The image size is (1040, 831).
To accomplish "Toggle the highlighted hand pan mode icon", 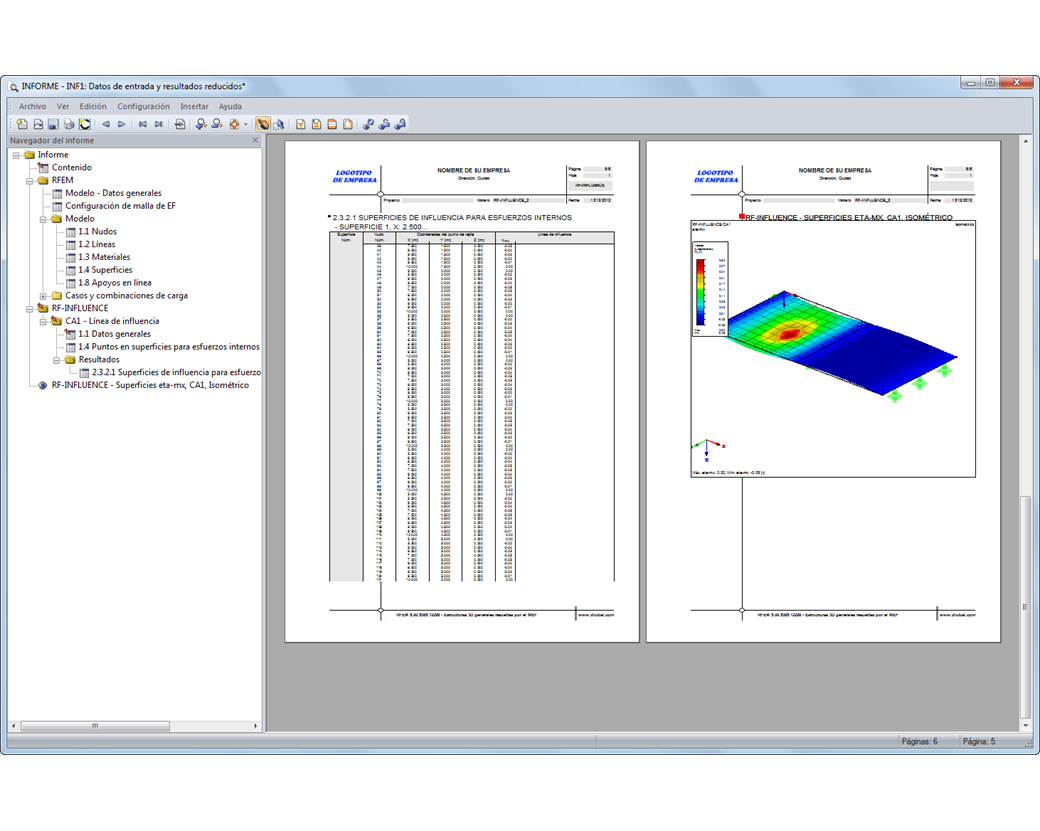I will [x=263, y=124].
